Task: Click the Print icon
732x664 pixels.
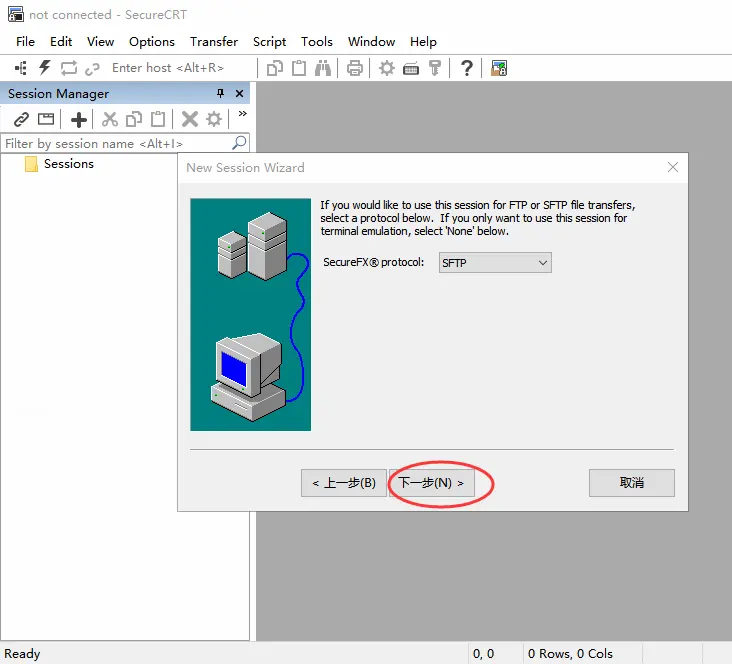Action: click(x=355, y=68)
